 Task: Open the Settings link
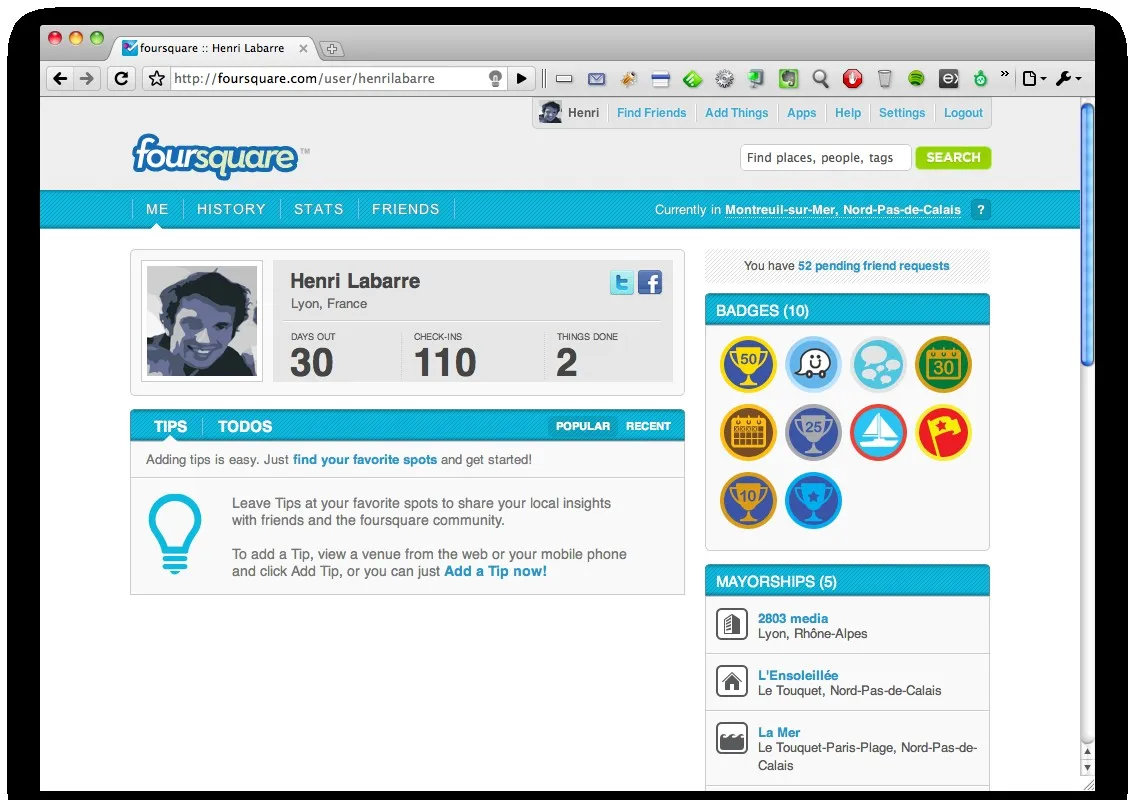[902, 113]
